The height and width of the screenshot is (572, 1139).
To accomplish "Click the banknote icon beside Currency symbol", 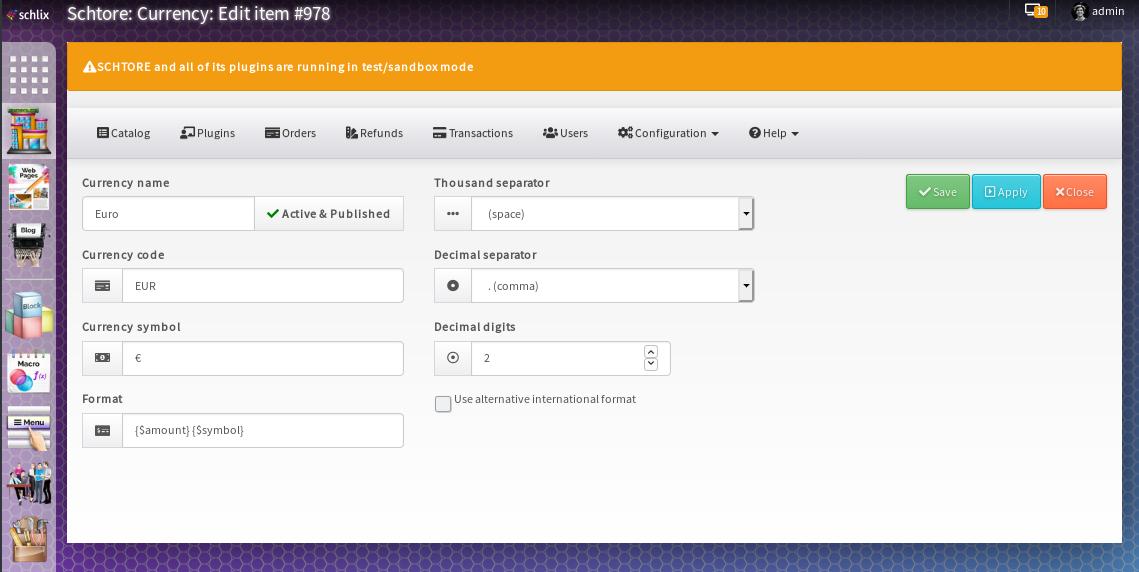I will click(x=102, y=358).
